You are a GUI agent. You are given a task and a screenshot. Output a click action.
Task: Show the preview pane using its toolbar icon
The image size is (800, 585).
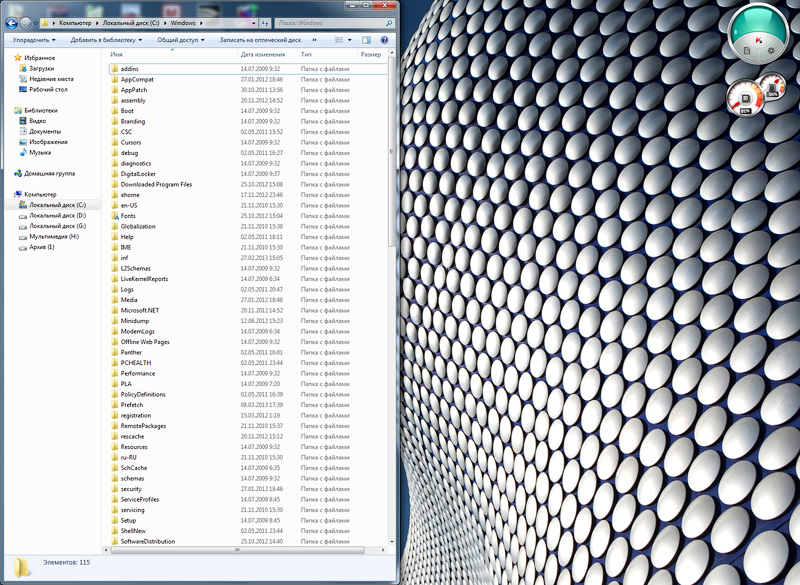click(x=366, y=40)
